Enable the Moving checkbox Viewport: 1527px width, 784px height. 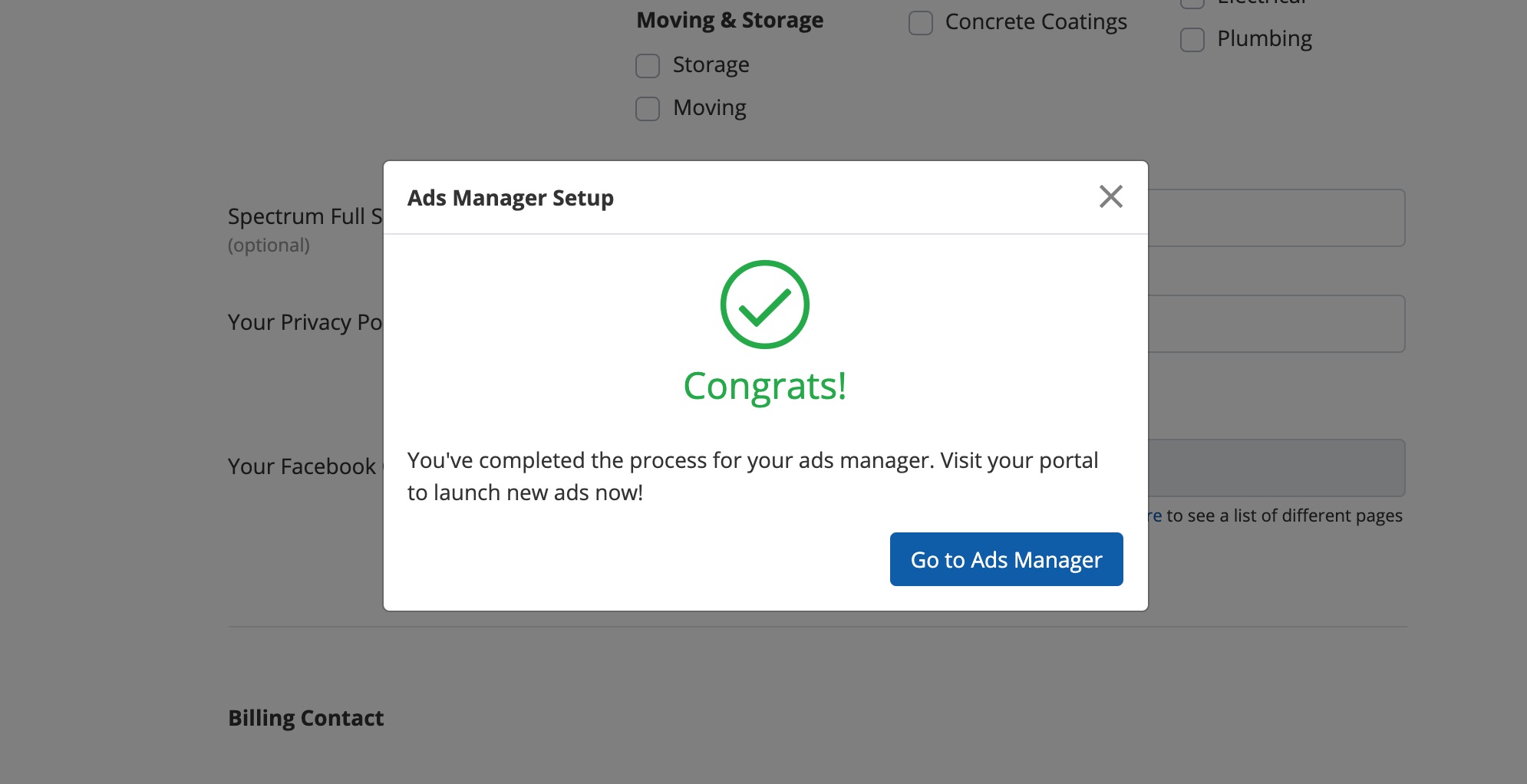point(648,109)
